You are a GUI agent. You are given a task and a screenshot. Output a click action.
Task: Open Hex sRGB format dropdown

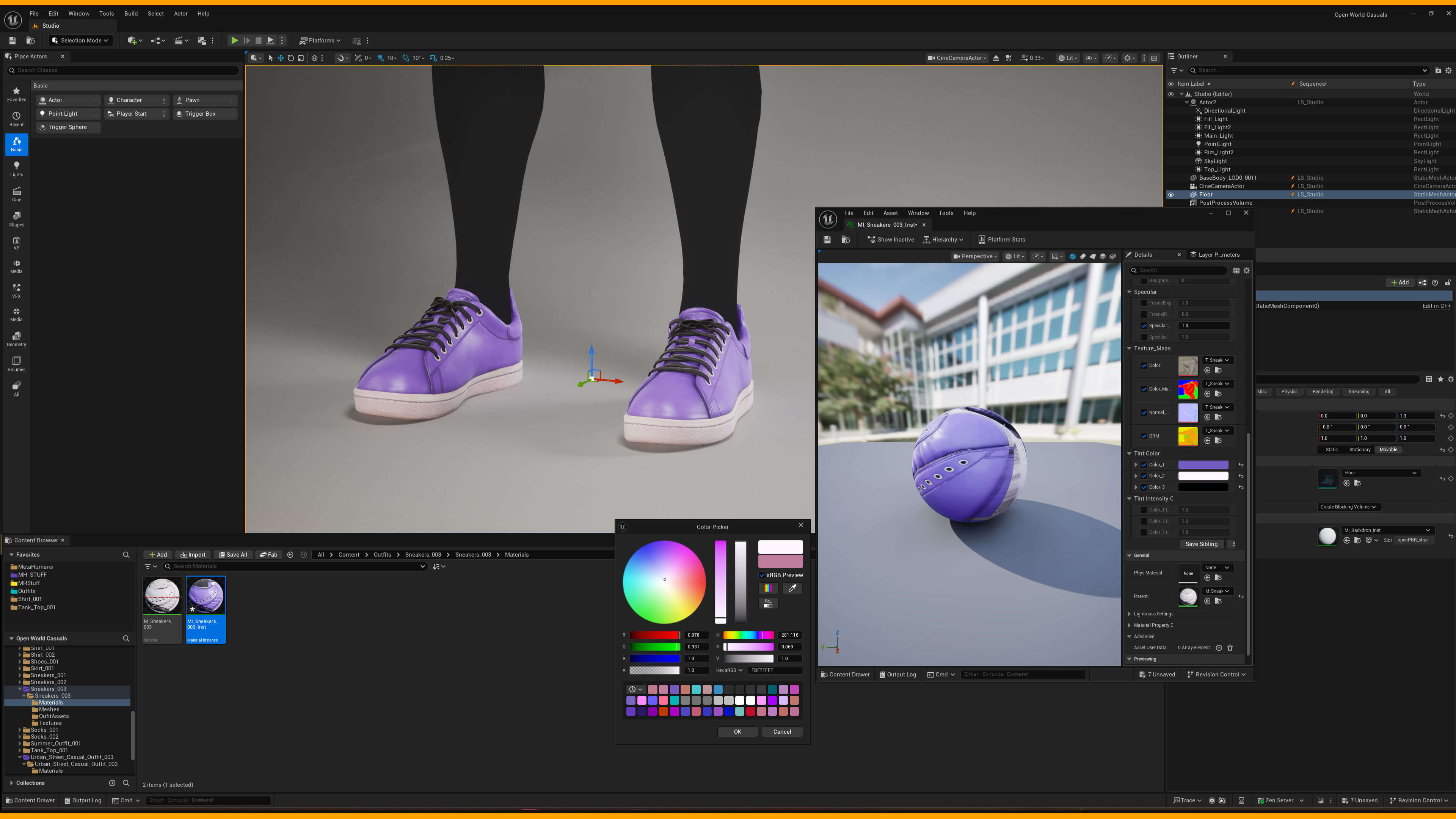[729, 670]
